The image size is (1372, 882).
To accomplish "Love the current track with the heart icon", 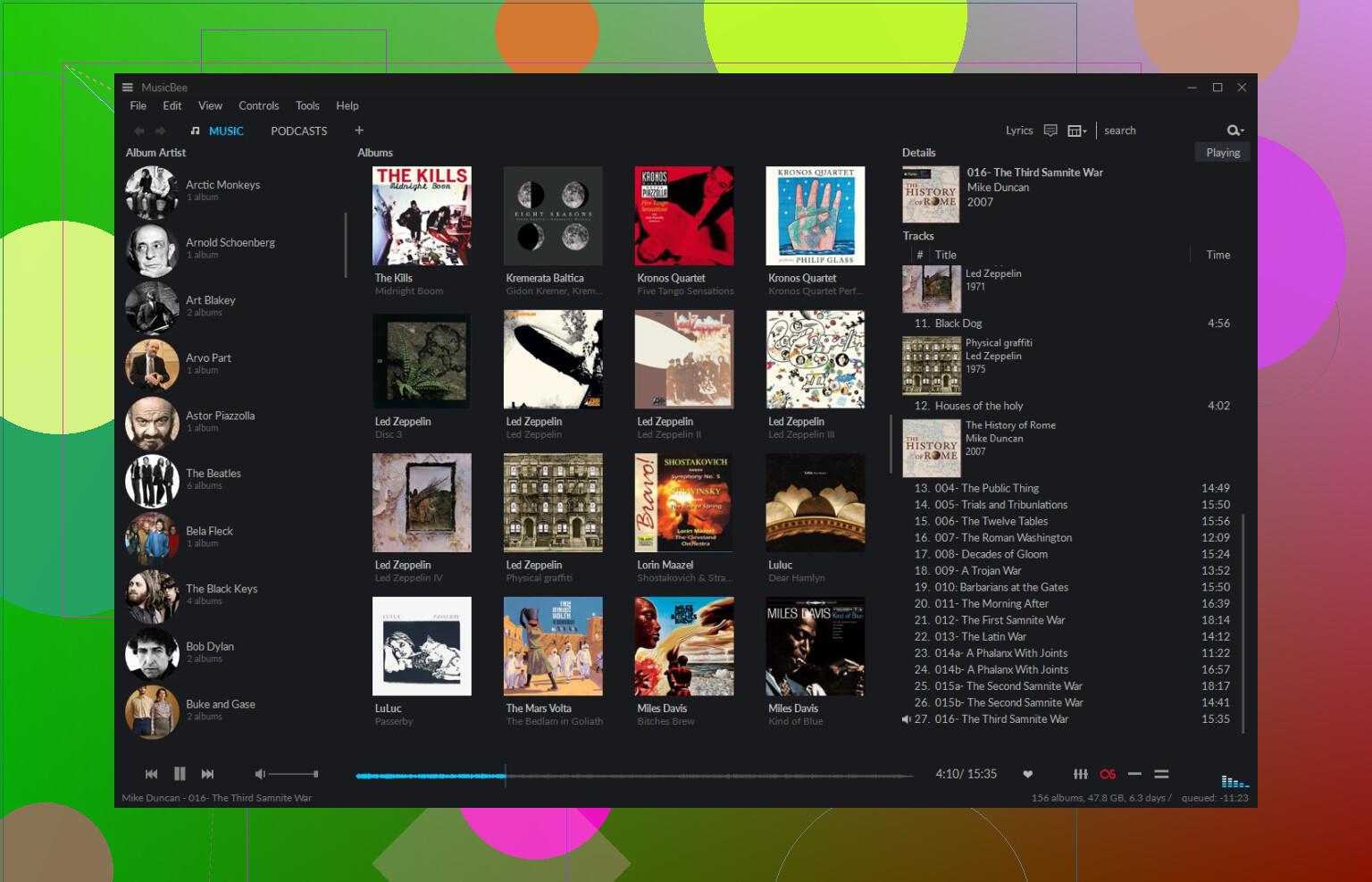I will [1027, 774].
